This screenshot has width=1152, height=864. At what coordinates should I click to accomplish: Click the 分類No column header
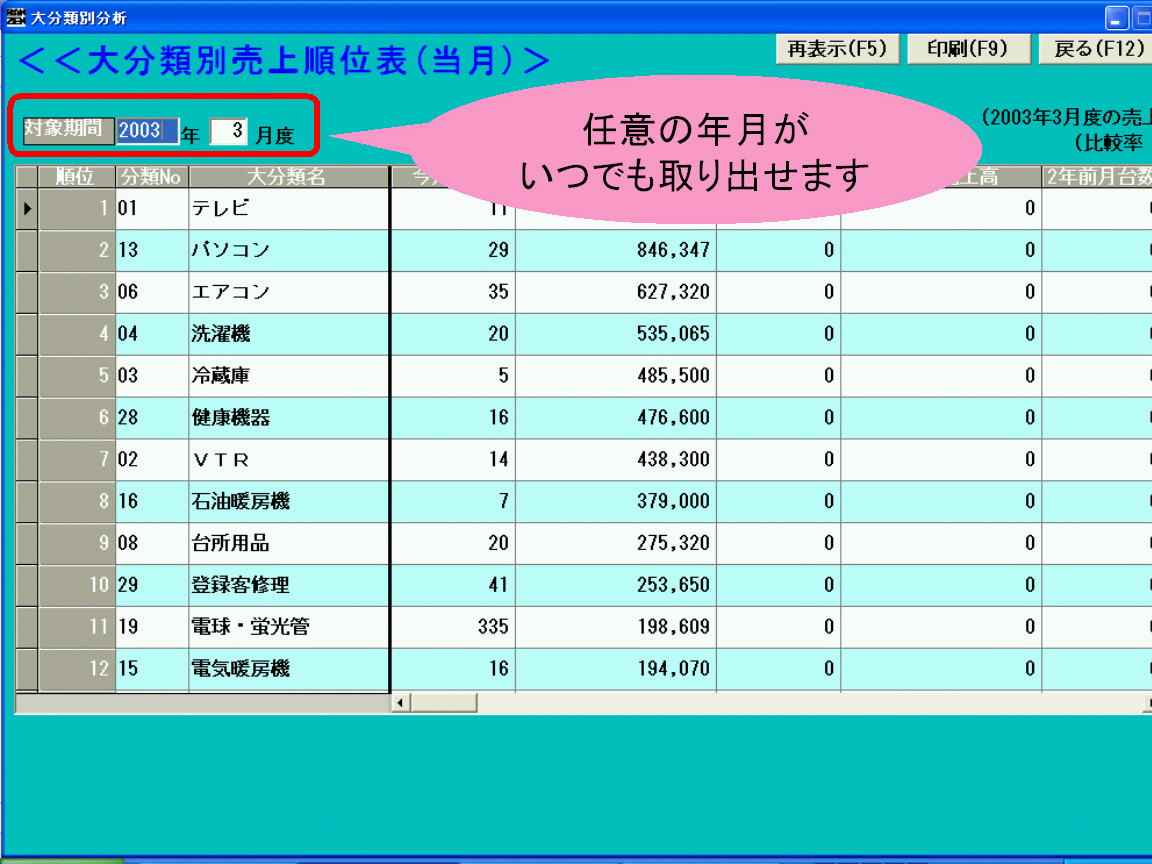tap(151, 177)
